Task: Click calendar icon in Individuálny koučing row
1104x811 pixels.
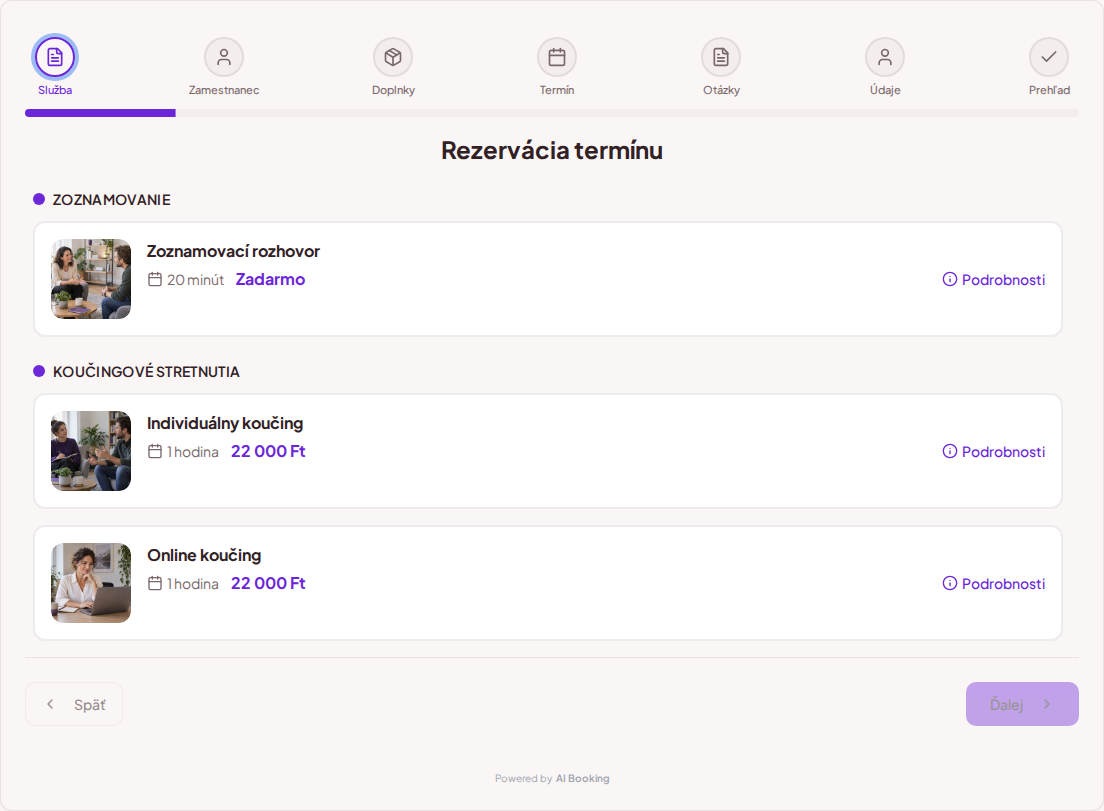Action: 155,451
